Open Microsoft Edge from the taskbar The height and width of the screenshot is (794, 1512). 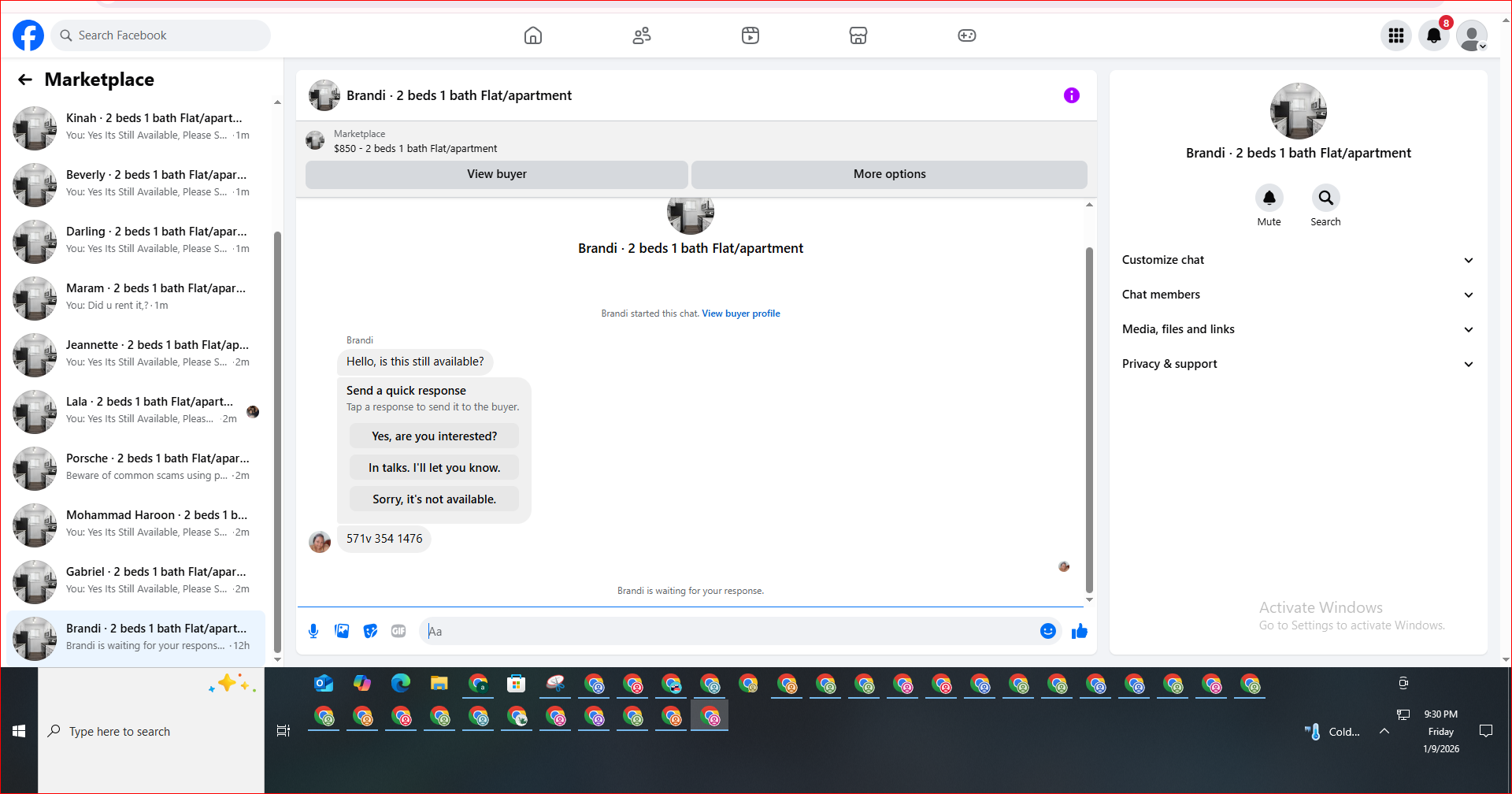click(x=401, y=684)
